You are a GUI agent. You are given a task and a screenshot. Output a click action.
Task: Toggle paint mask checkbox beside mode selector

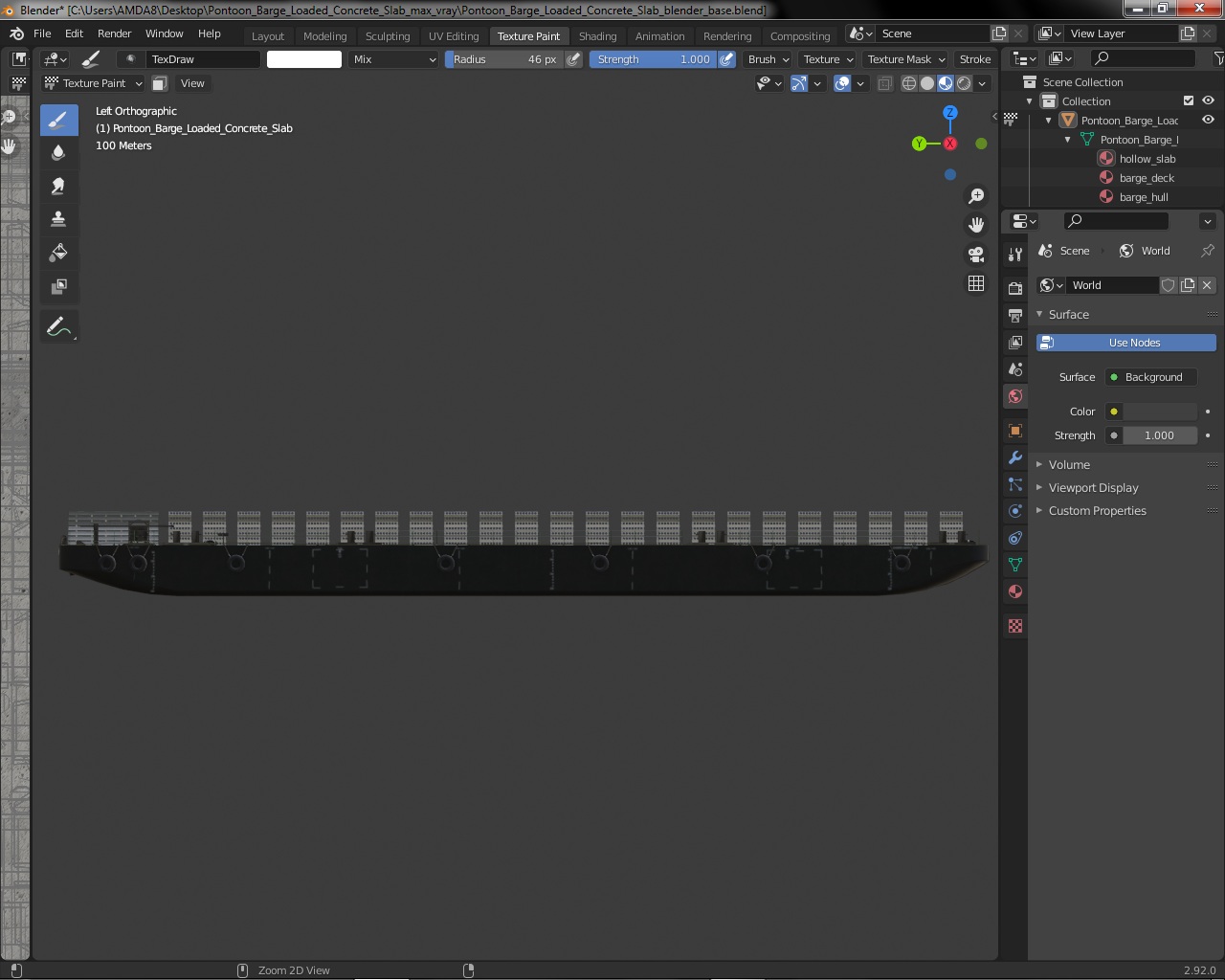coord(160,83)
